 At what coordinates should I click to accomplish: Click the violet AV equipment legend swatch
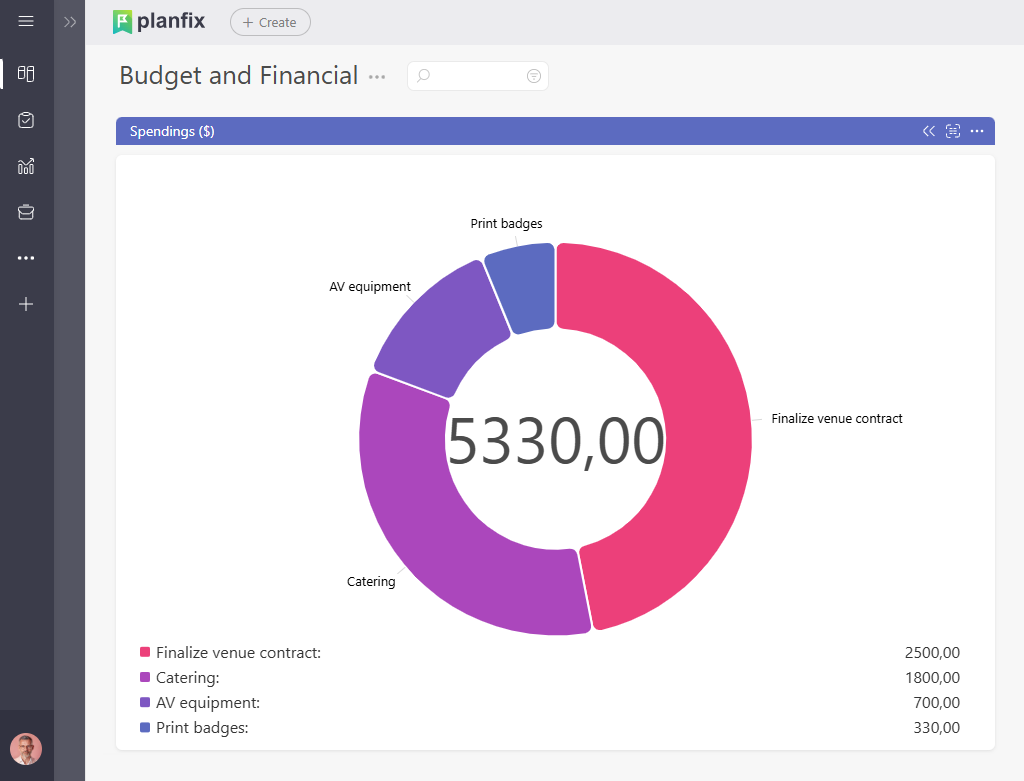[145, 702]
